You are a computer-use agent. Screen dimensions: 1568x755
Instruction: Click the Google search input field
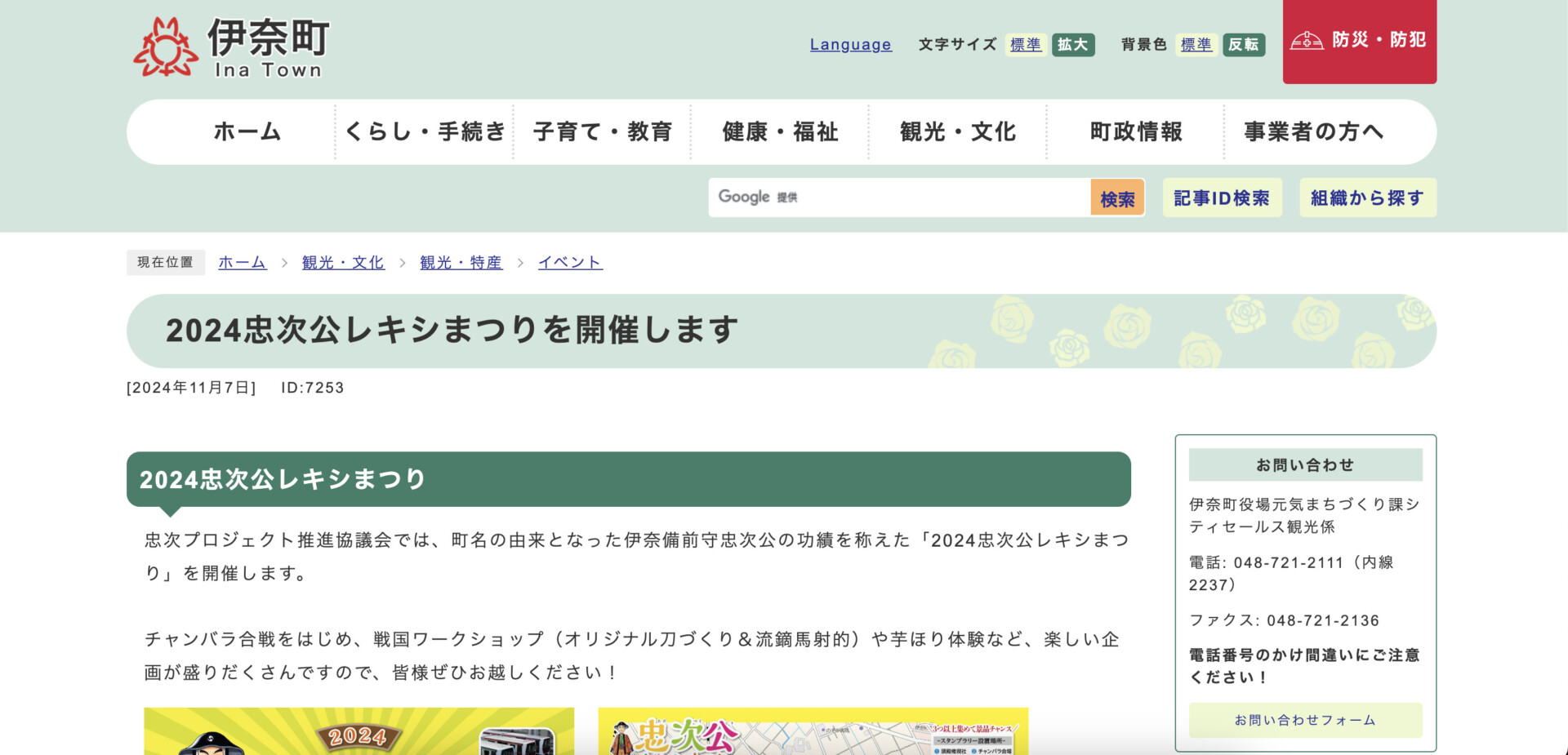(x=898, y=198)
